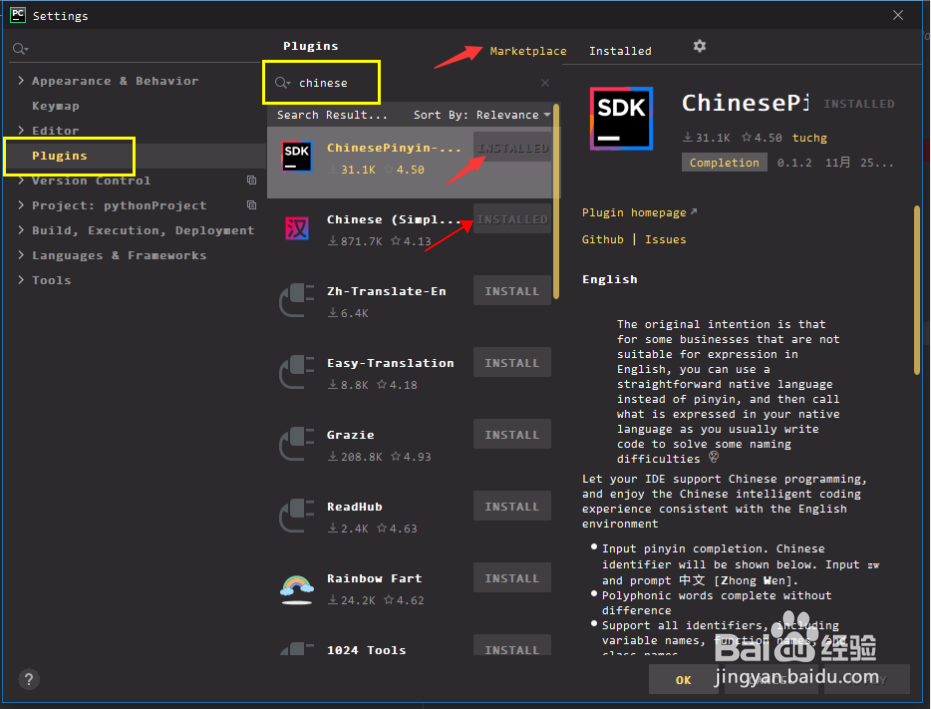
Task: Select the Easy-Translation plugin name
Action: coord(390,363)
